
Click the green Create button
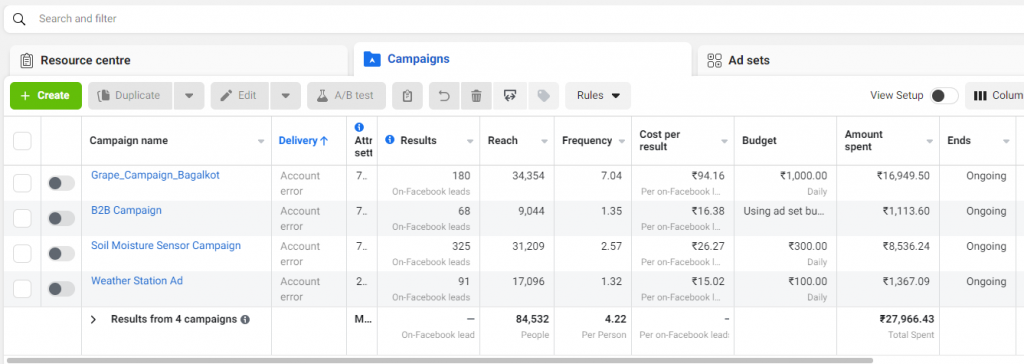pos(46,95)
